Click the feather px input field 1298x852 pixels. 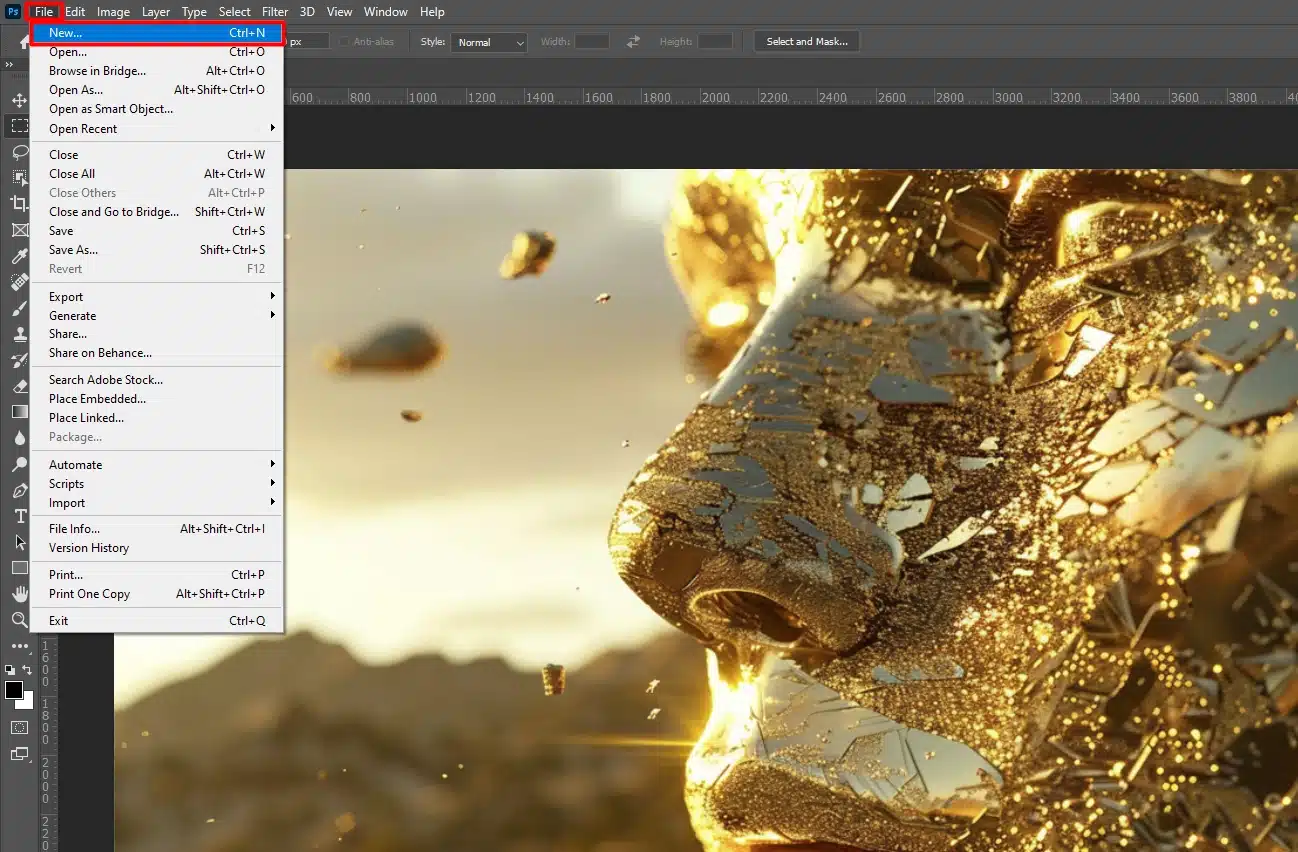[307, 41]
